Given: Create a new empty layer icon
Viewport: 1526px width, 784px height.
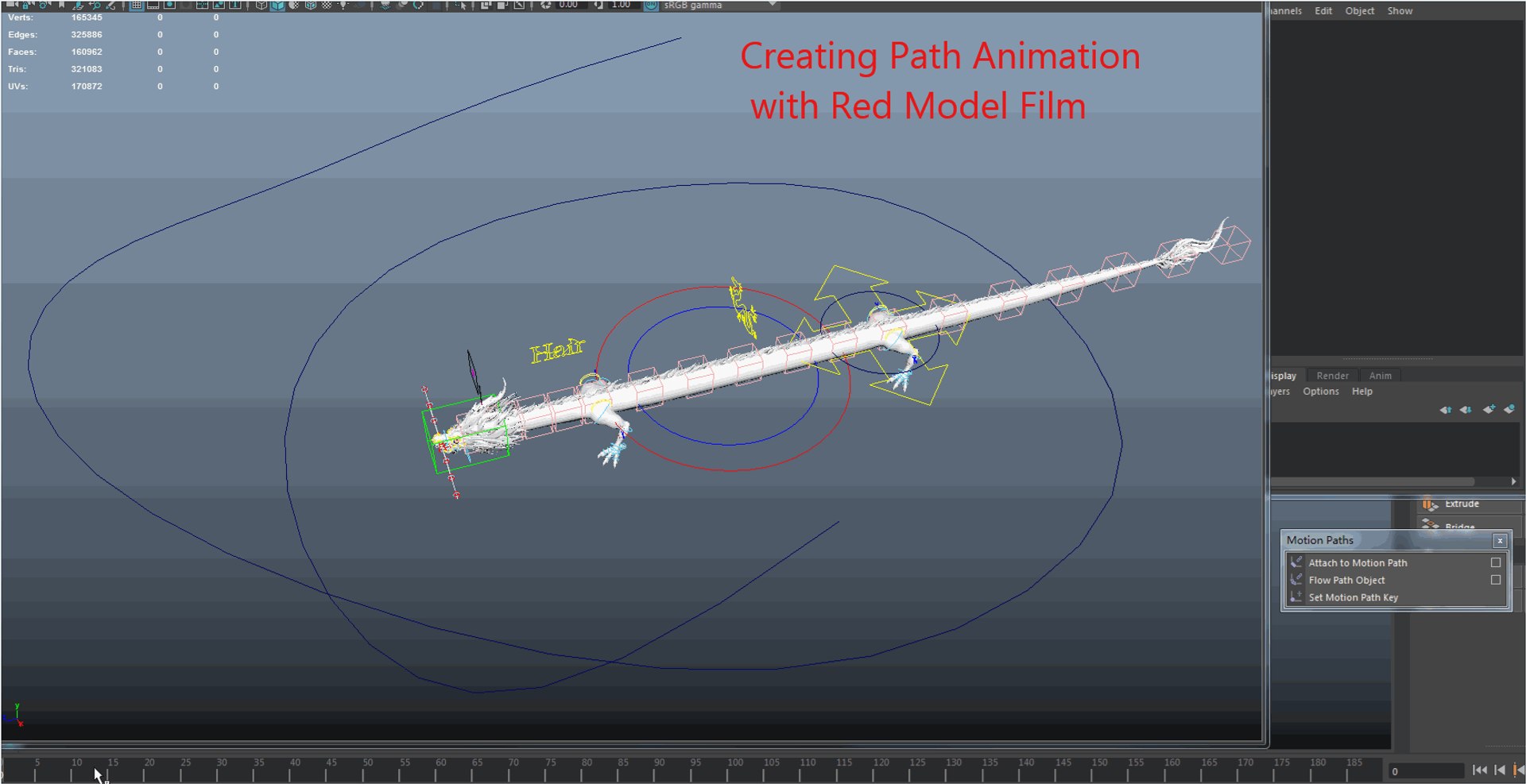Looking at the screenshot, I should click(x=1489, y=410).
